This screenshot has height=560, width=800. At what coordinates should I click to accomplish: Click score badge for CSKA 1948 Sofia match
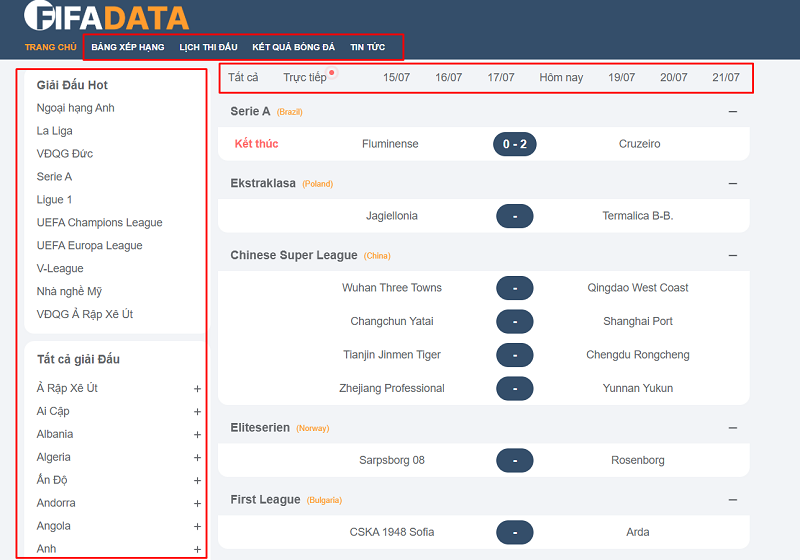click(x=515, y=532)
